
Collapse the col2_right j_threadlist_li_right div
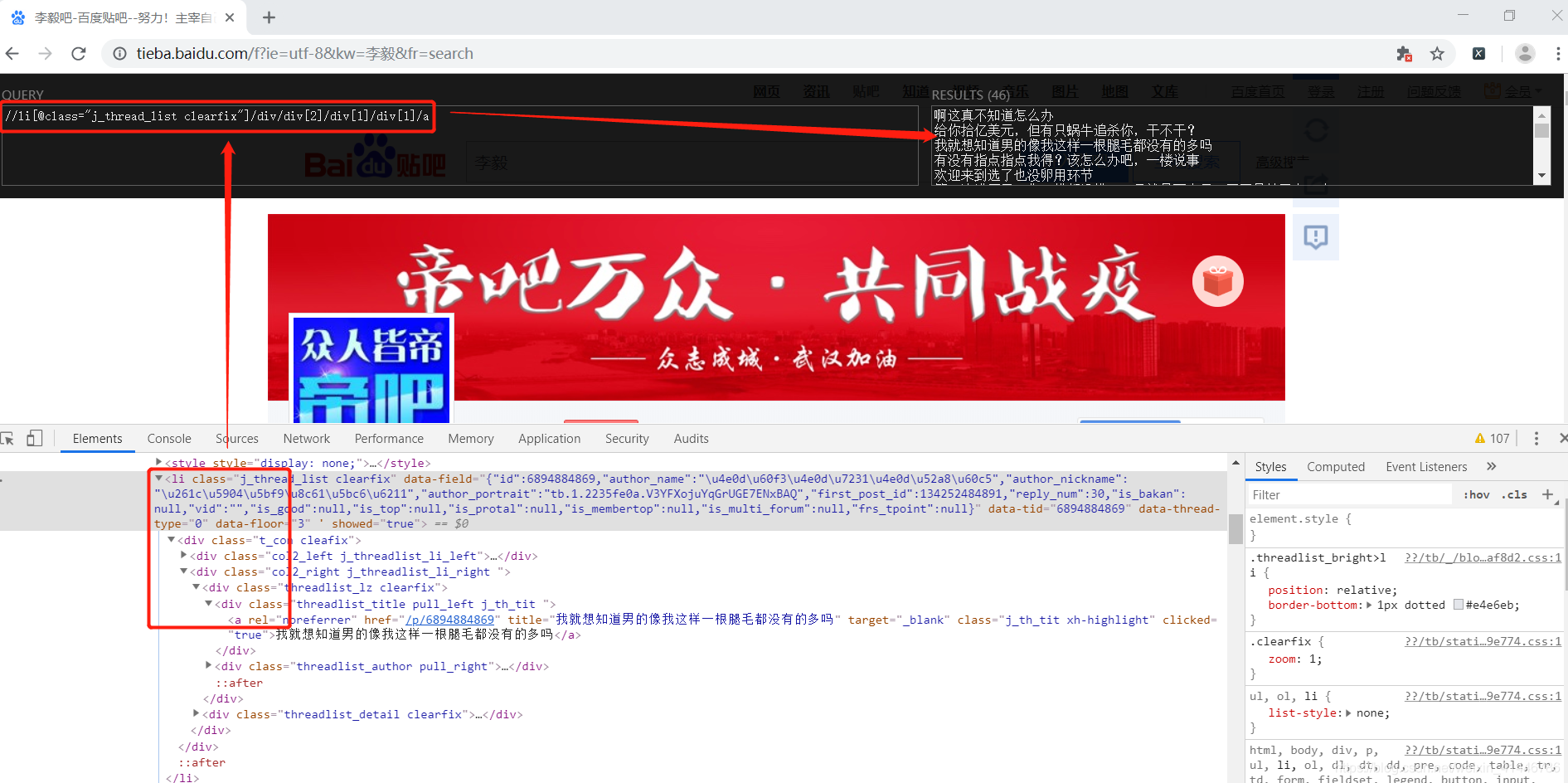183,571
